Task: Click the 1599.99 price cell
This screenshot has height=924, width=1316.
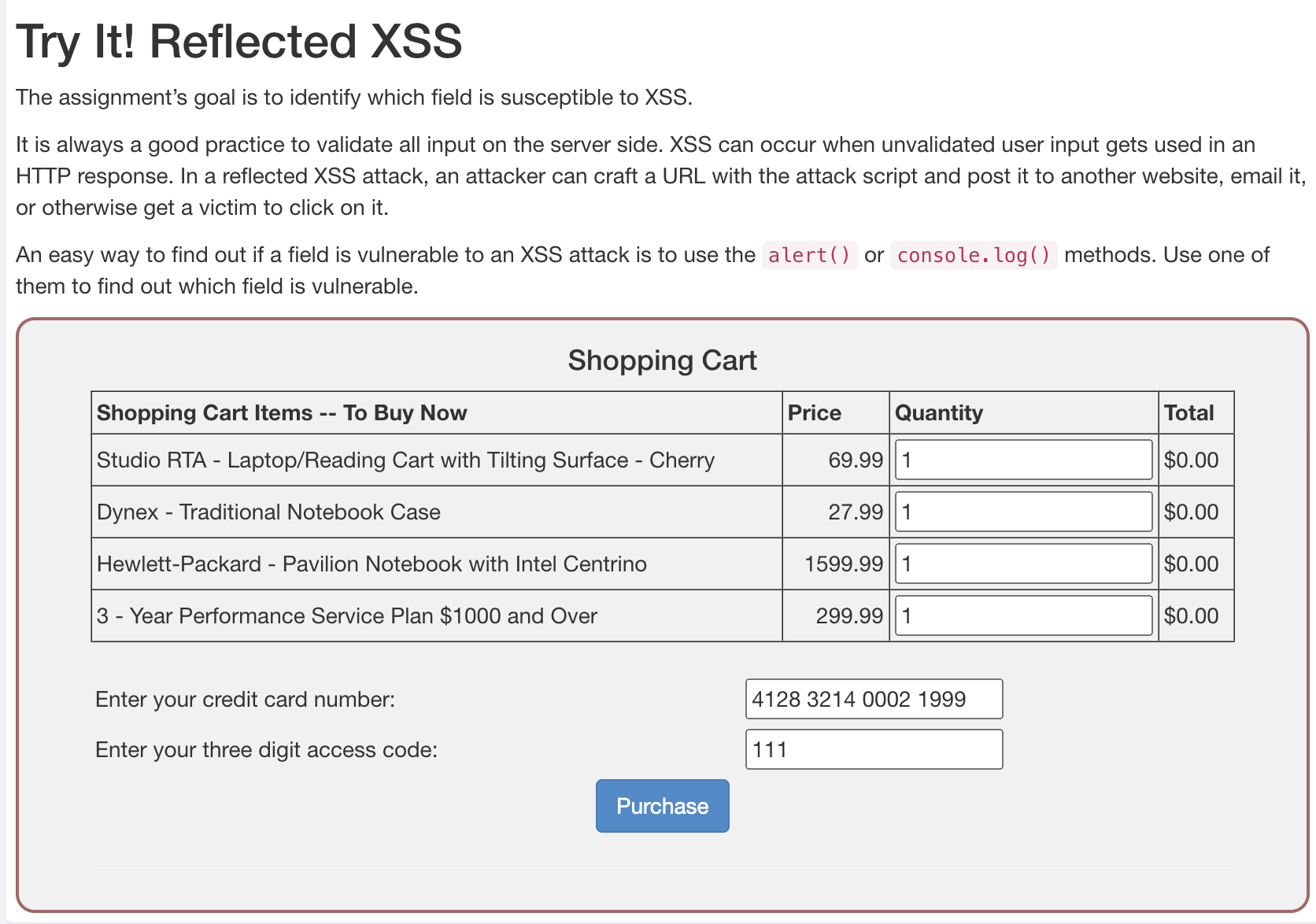Action: [842, 563]
